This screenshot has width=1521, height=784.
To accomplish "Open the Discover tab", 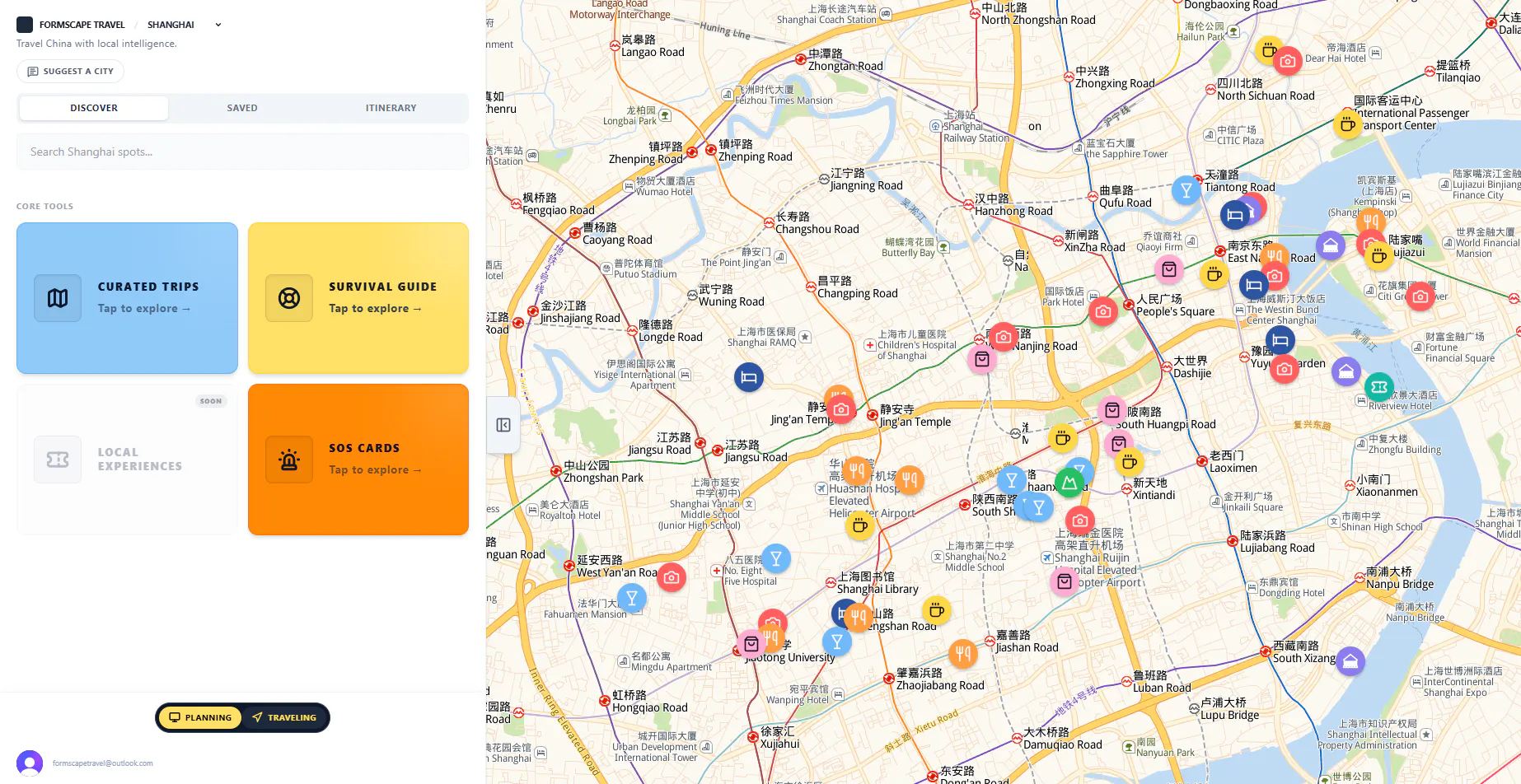I will tap(94, 108).
